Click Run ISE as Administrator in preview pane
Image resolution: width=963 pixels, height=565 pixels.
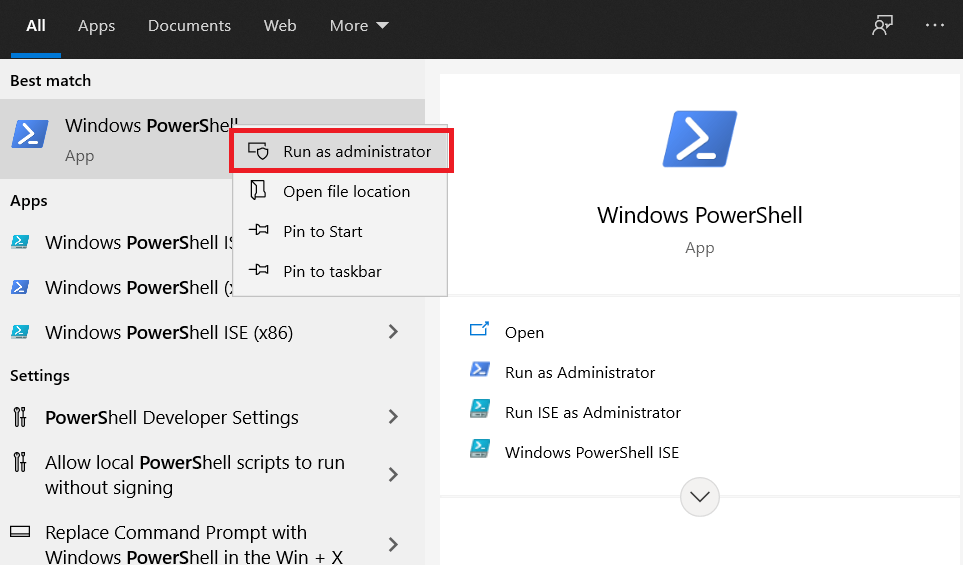pos(593,412)
